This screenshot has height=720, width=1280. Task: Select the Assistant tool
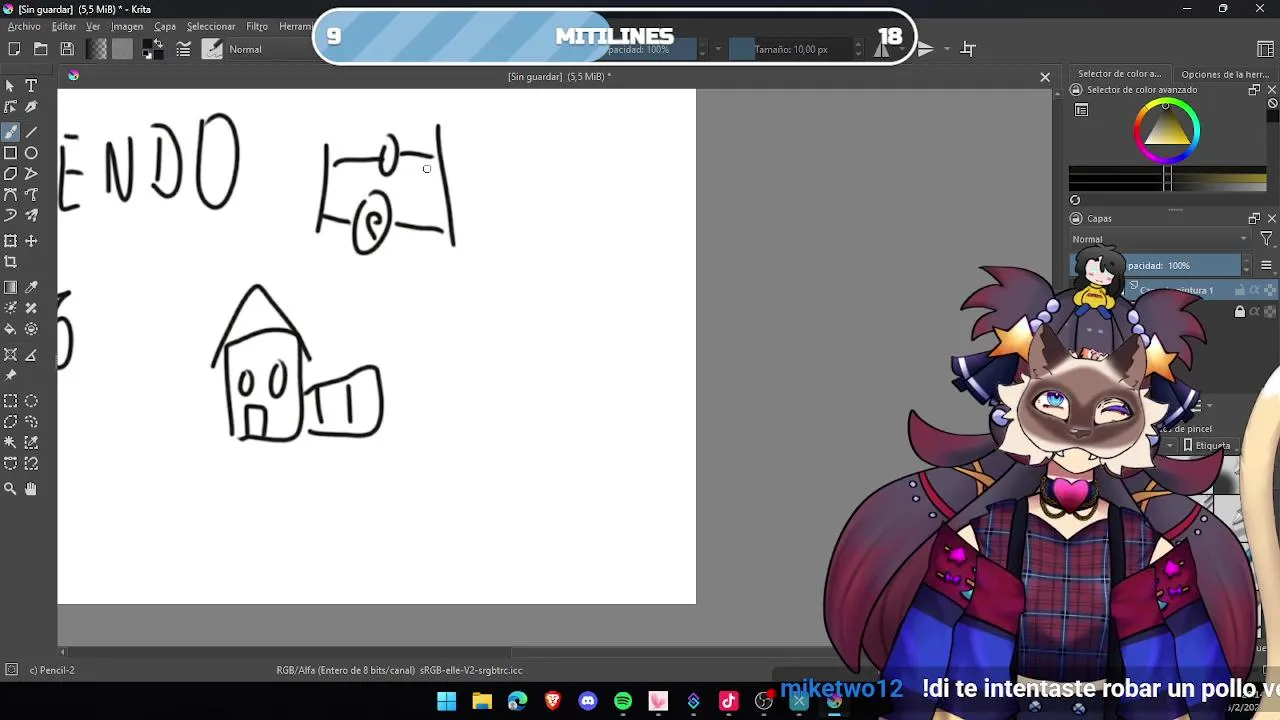(10, 354)
